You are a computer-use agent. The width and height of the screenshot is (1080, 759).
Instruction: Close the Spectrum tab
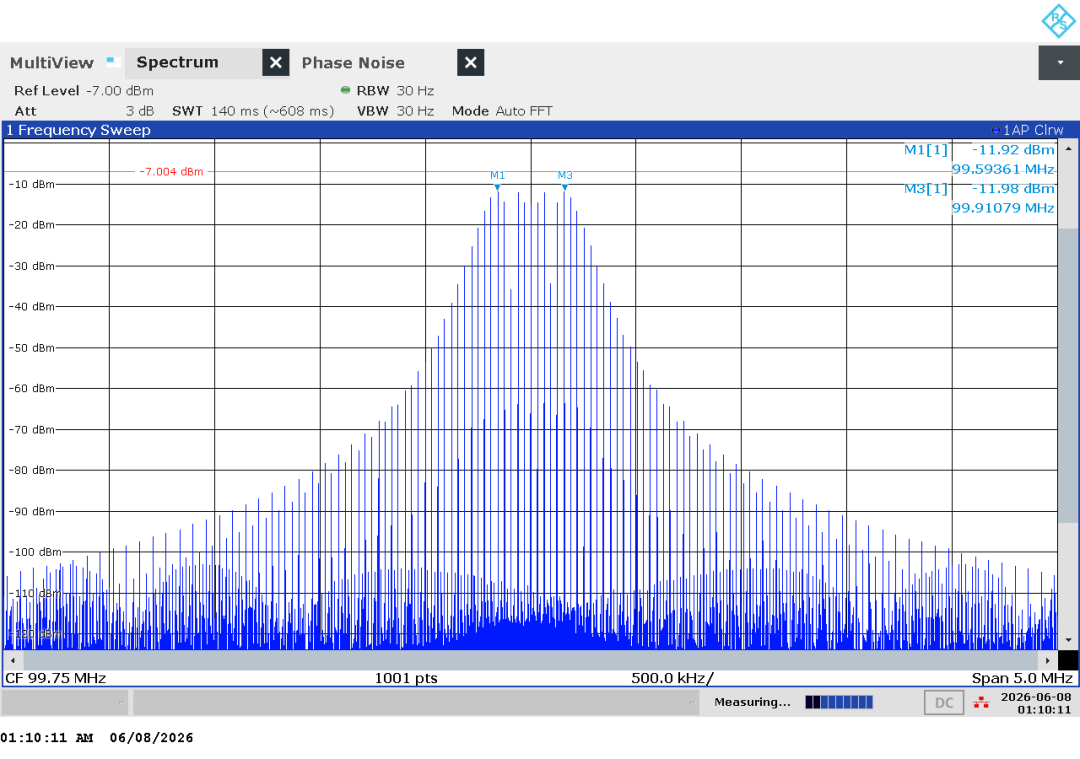[276, 63]
